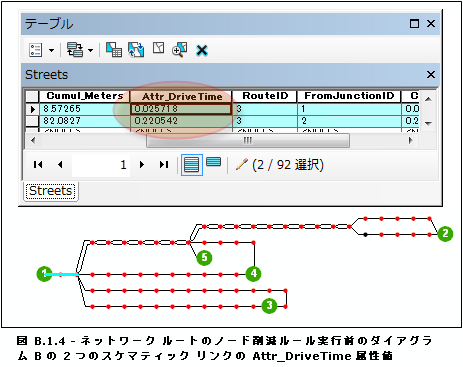Go to the previous record
Viewport: 463px width, 367px height.
tap(60, 164)
